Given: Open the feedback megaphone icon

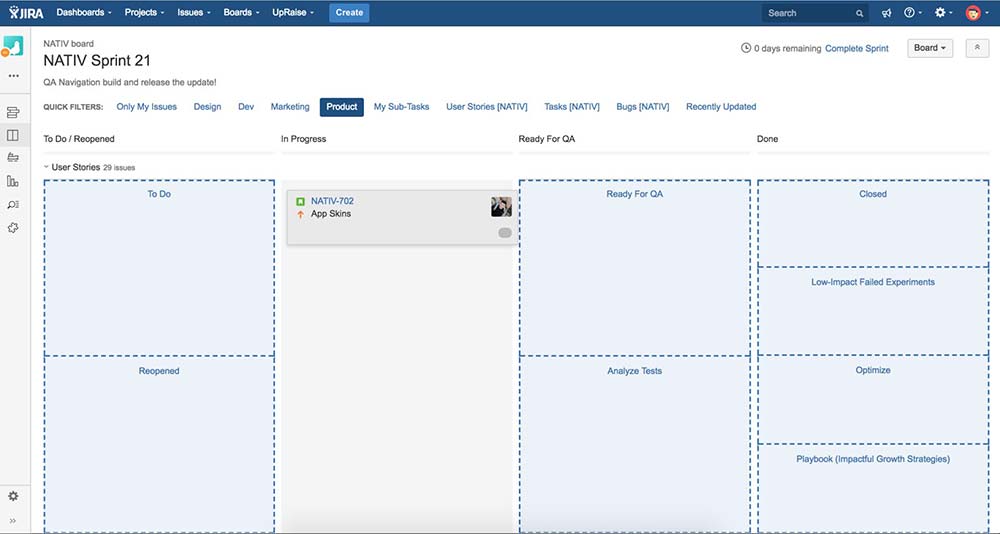Looking at the screenshot, I should [886, 13].
